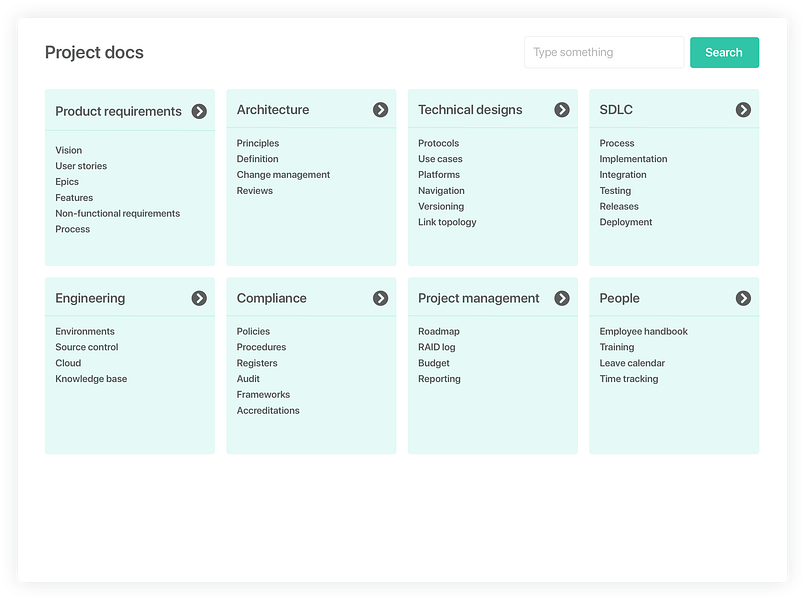Open Non-functional requirements link

[118, 214]
